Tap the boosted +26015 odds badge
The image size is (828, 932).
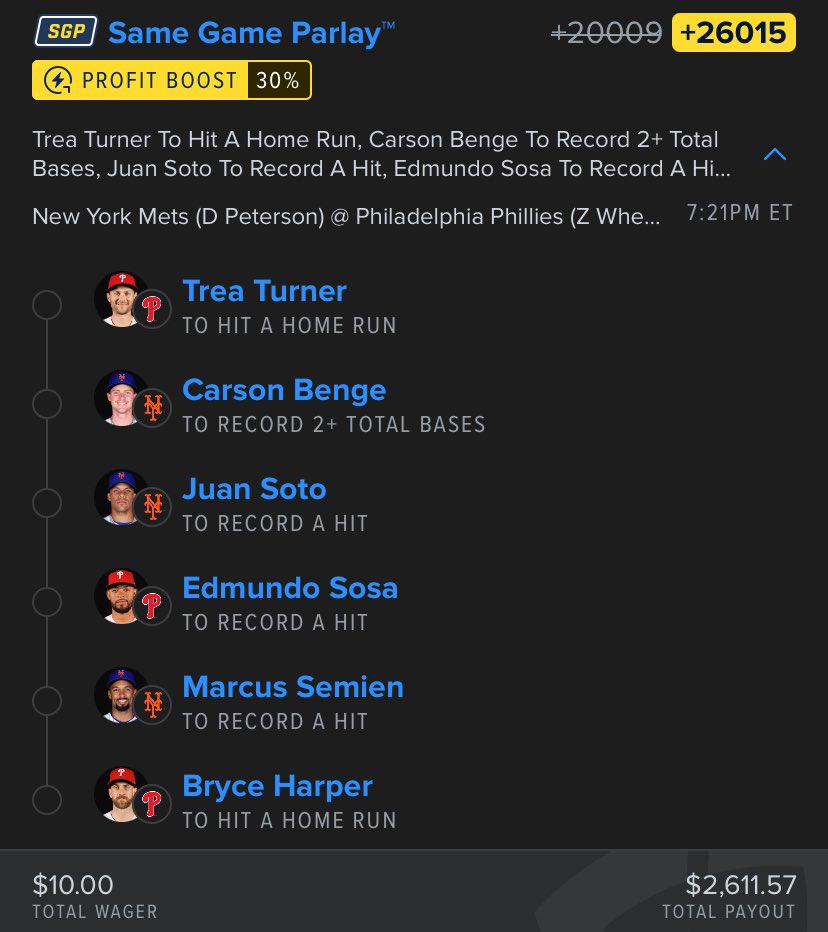[x=733, y=33]
